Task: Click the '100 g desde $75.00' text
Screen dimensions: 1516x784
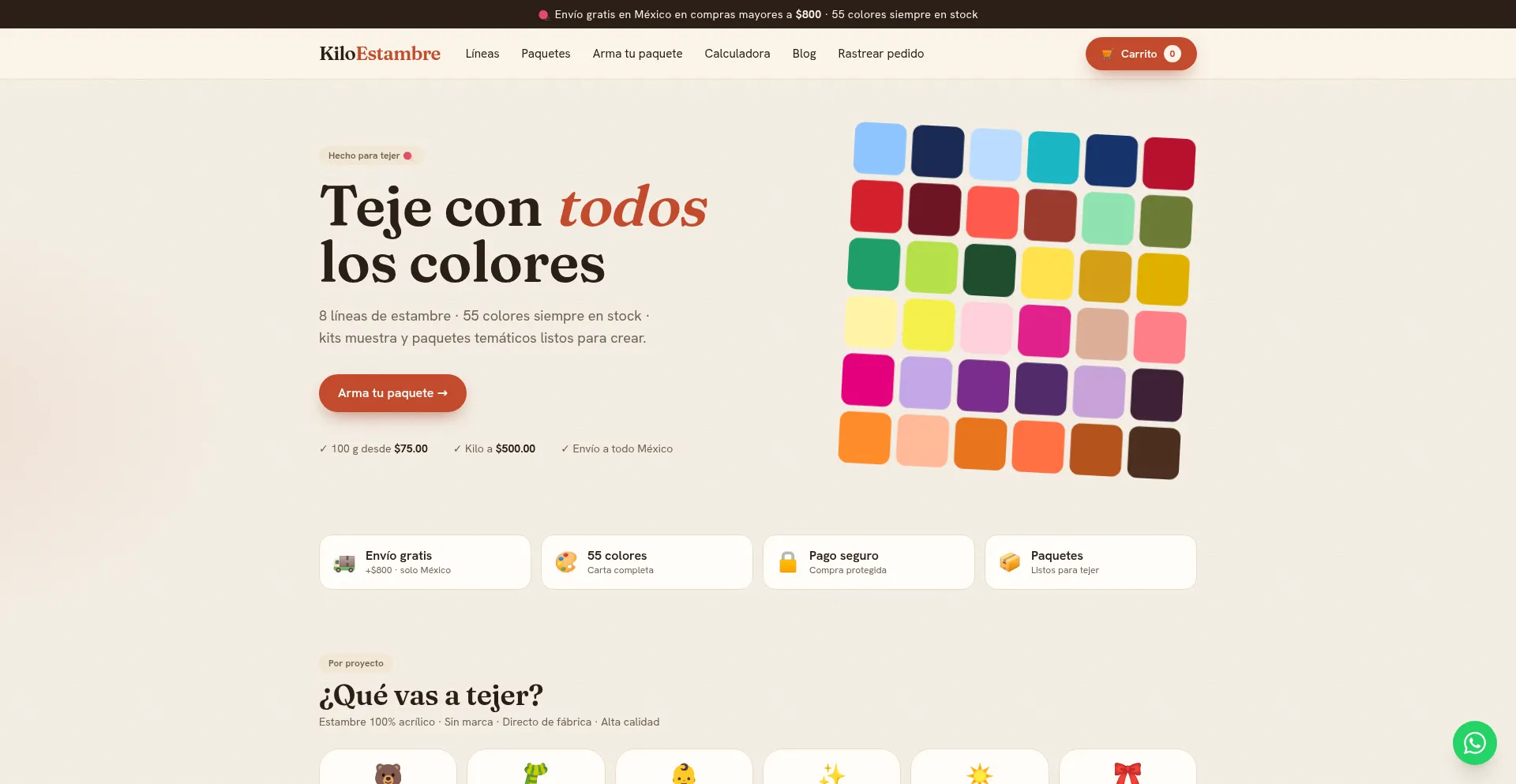Action: 373,448
